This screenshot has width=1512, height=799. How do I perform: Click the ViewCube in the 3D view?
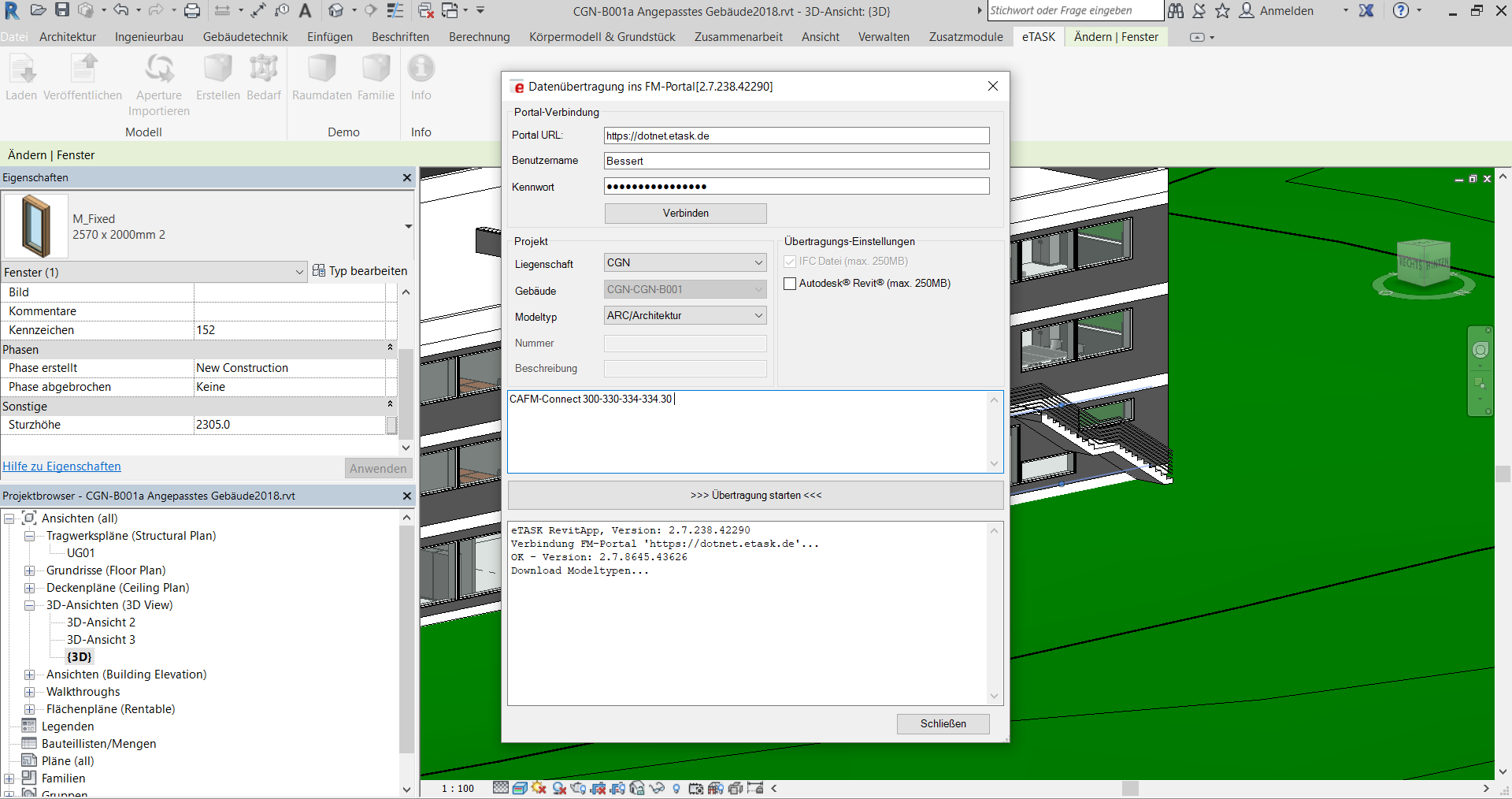tap(1424, 265)
